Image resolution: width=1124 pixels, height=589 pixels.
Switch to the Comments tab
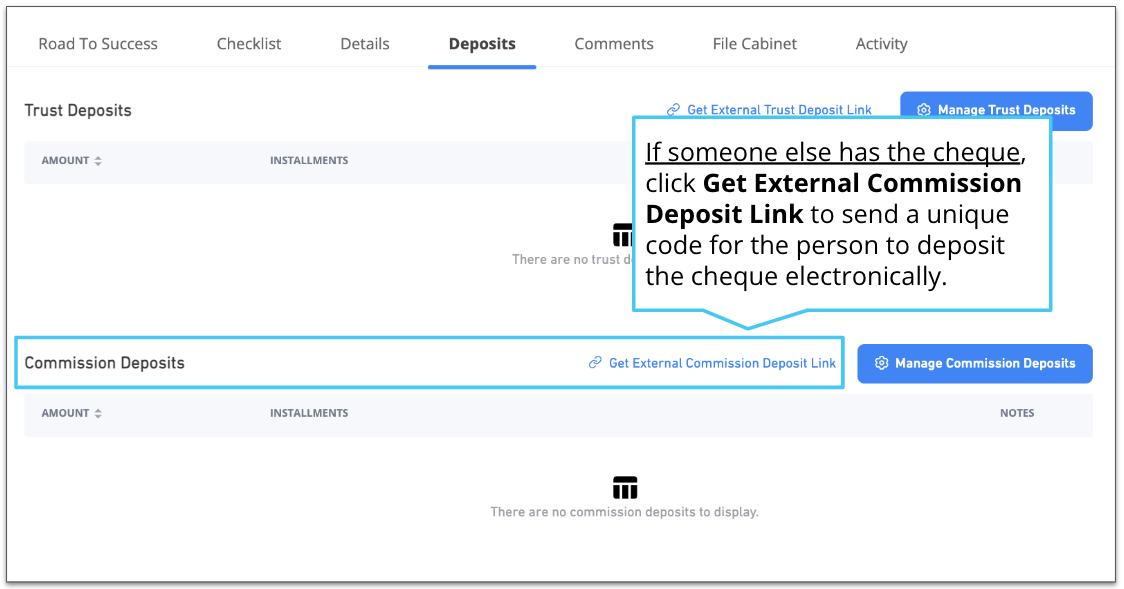613,43
